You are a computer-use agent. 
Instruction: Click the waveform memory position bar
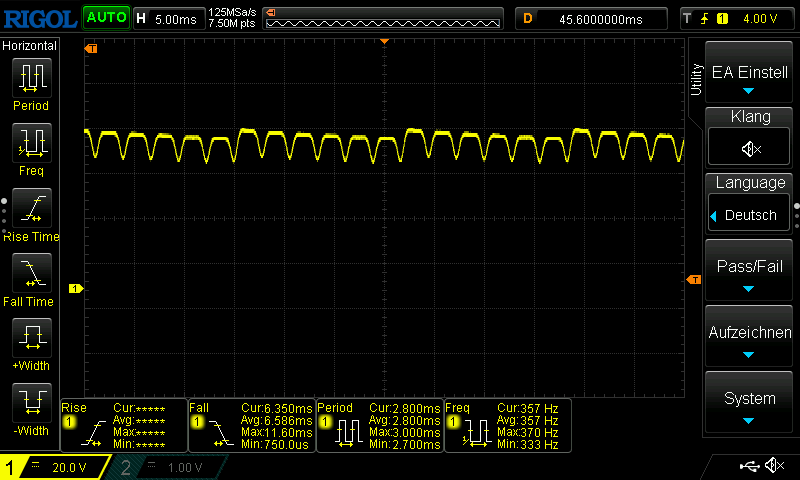384,18
